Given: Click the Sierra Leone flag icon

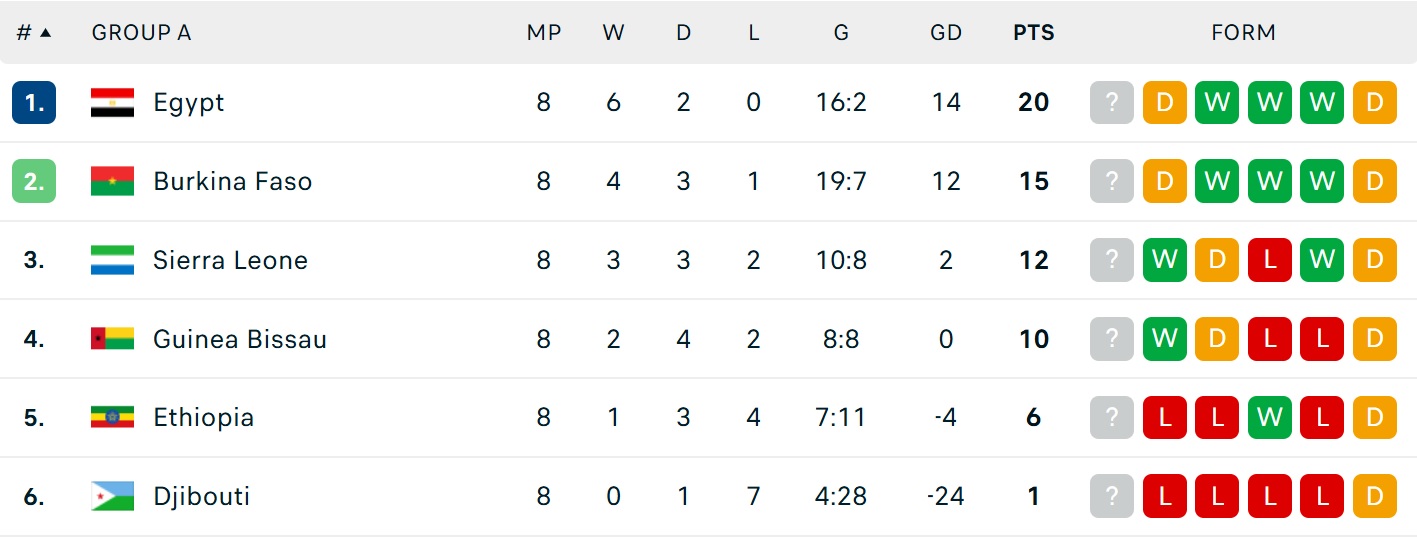Looking at the screenshot, I should coord(112,260).
